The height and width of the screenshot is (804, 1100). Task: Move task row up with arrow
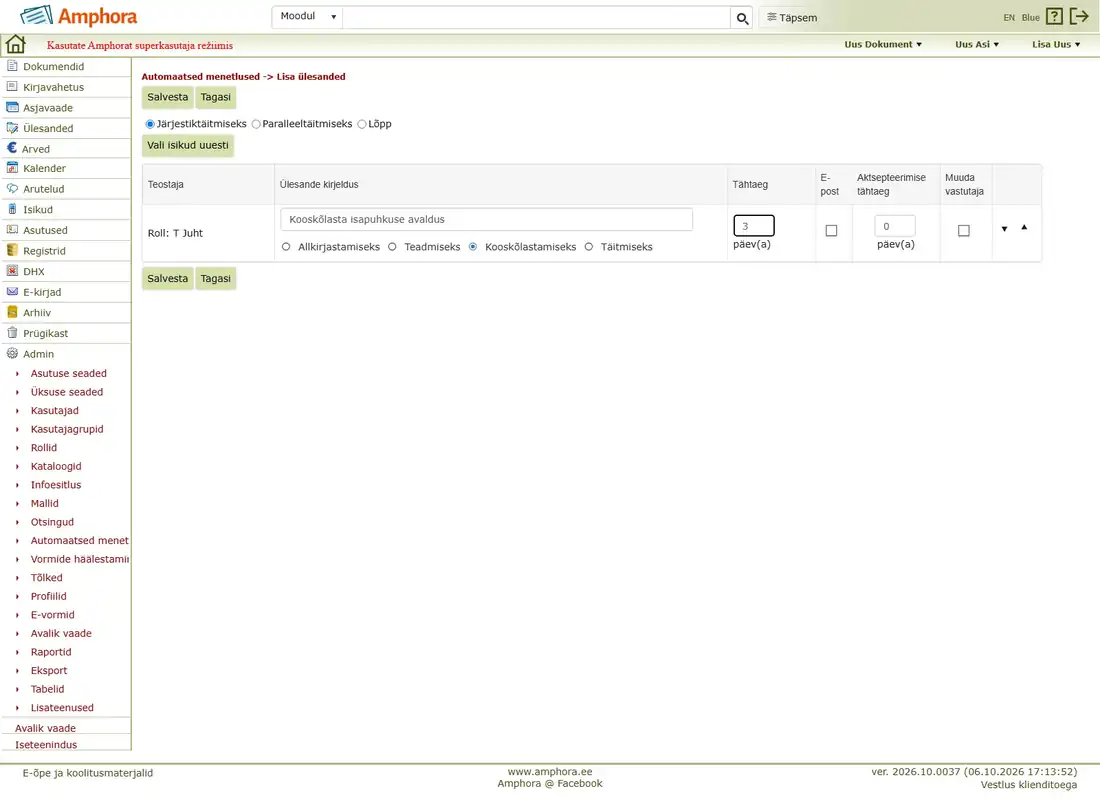point(1024,227)
